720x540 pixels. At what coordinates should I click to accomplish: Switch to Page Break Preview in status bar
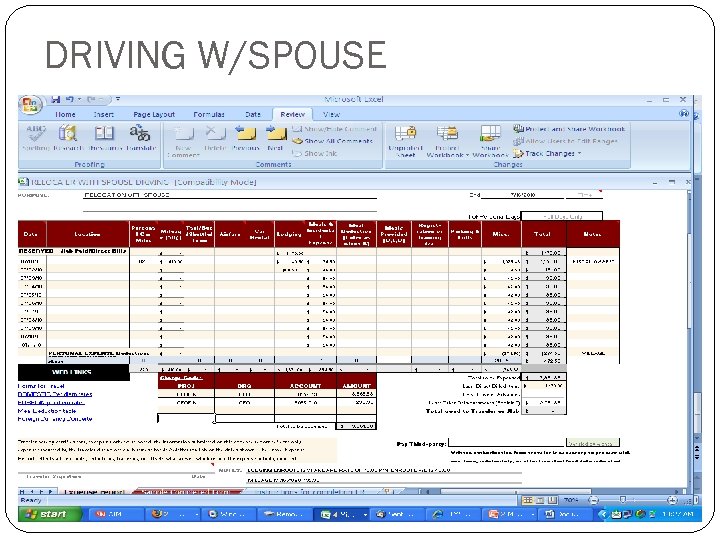coord(552,500)
